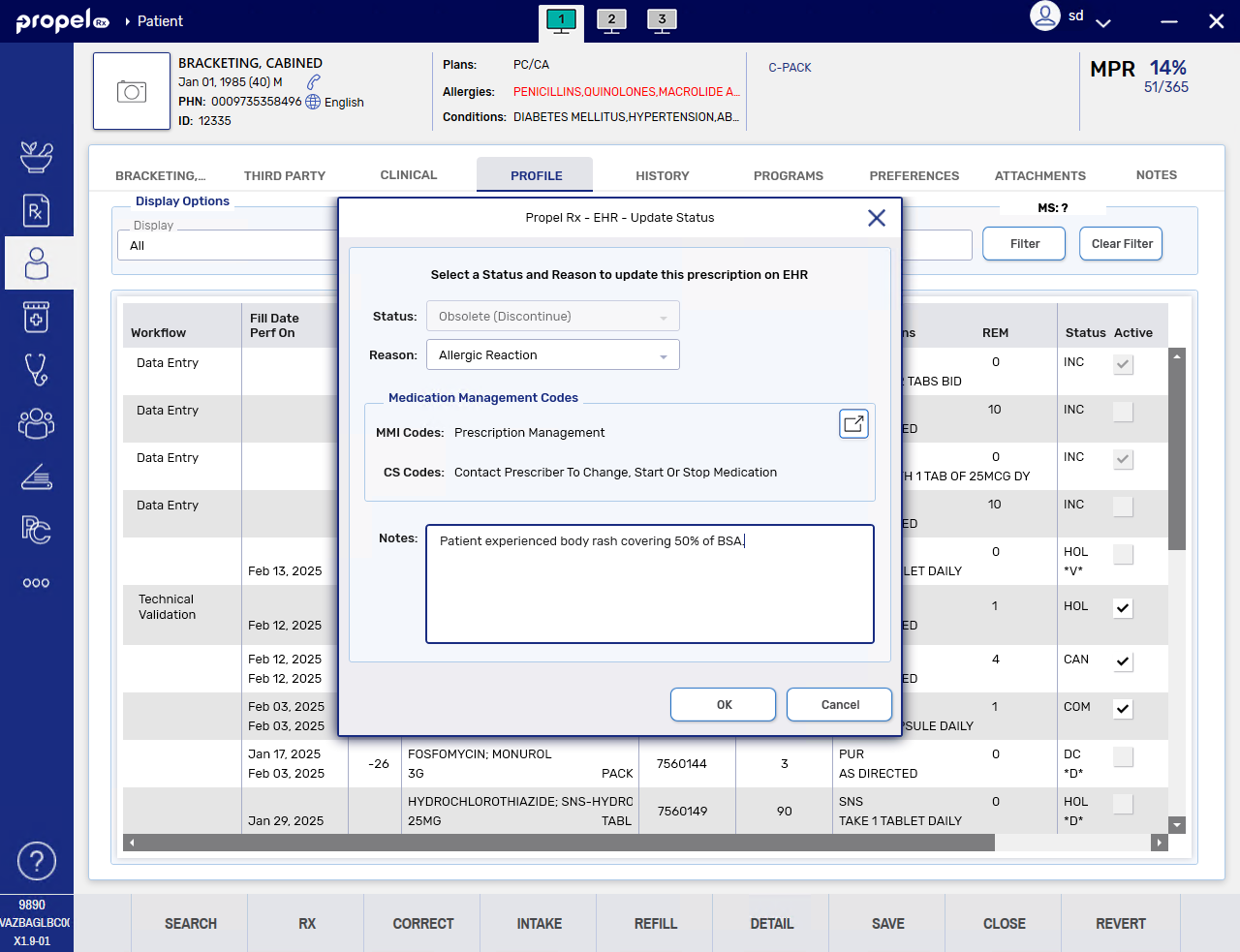Open the Rx prescription sidebar icon
The height and width of the screenshot is (952, 1240).
pos(36,210)
